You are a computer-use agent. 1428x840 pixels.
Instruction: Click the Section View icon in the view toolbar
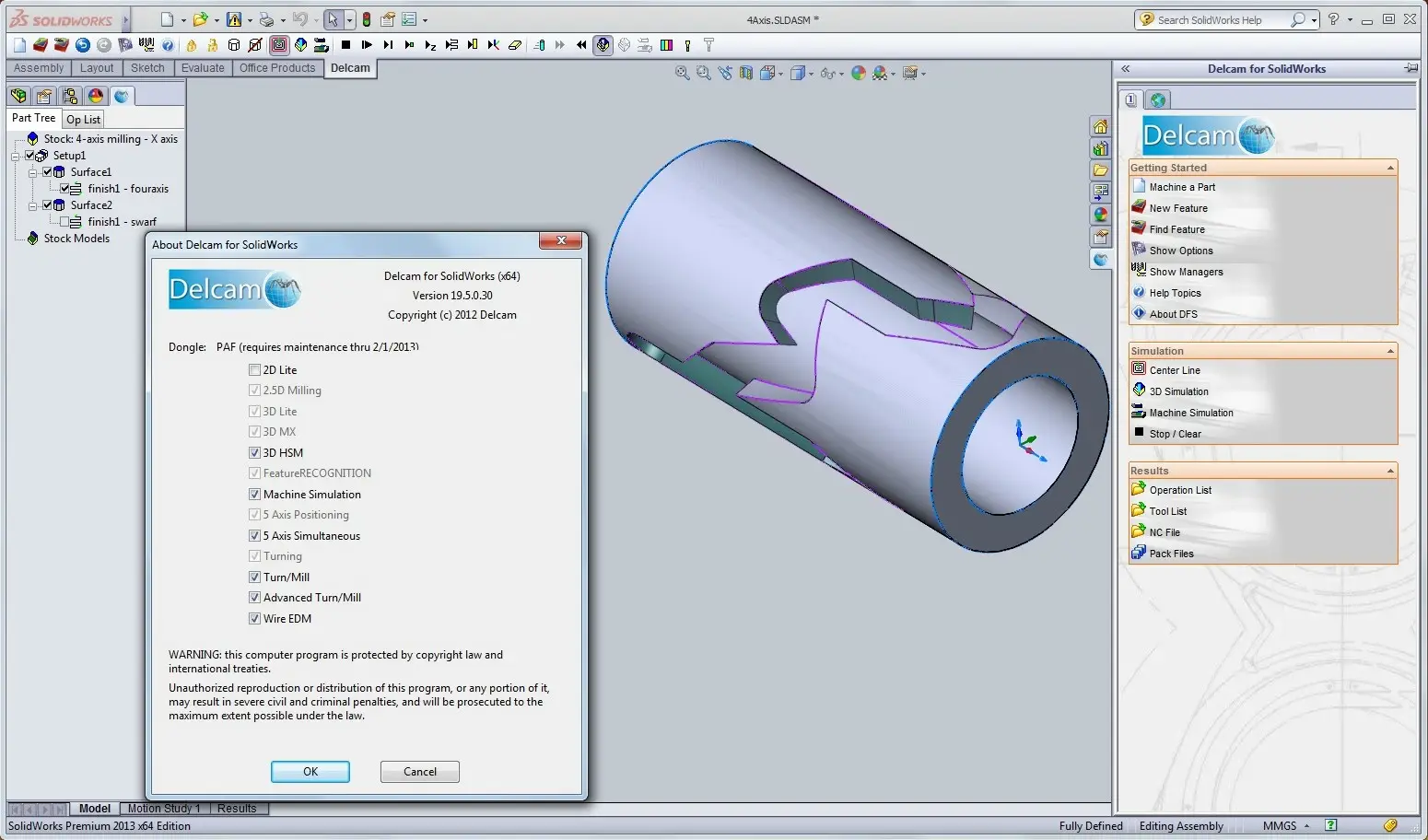coord(746,73)
